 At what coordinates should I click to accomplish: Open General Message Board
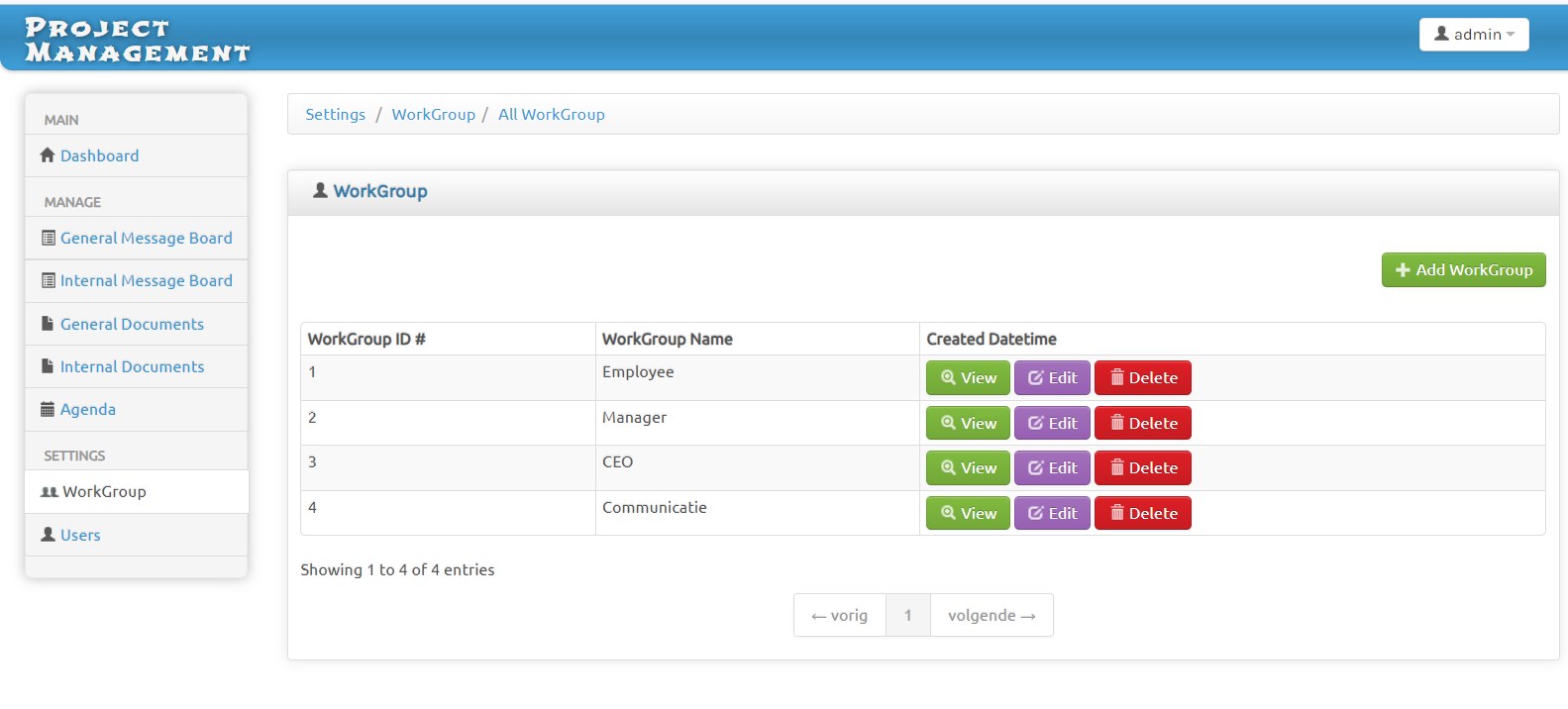point(147,238)
